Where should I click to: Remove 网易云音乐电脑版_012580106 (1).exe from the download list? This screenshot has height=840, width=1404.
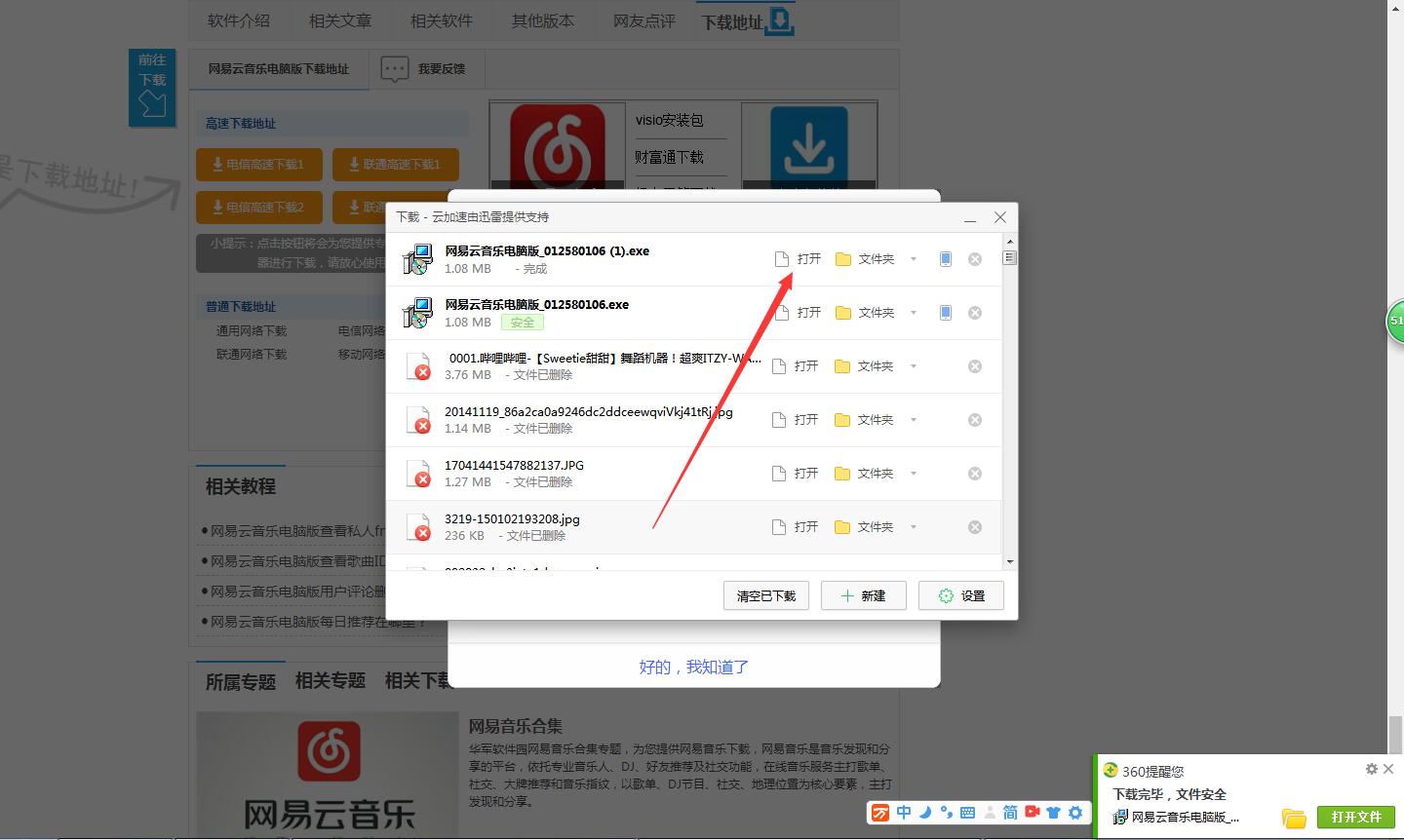[974, 259]
